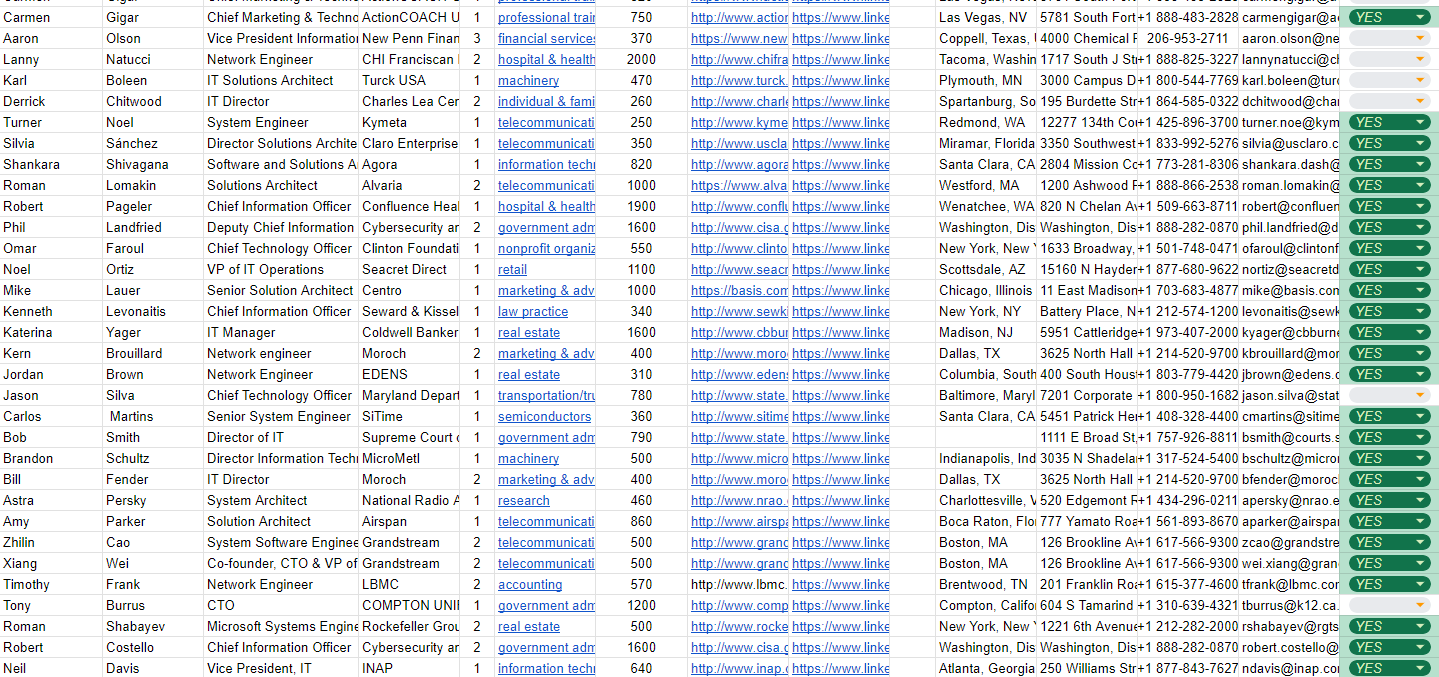Click the 'Westford, MA' location cell
1439x677 pixels.
pos(986,185)
